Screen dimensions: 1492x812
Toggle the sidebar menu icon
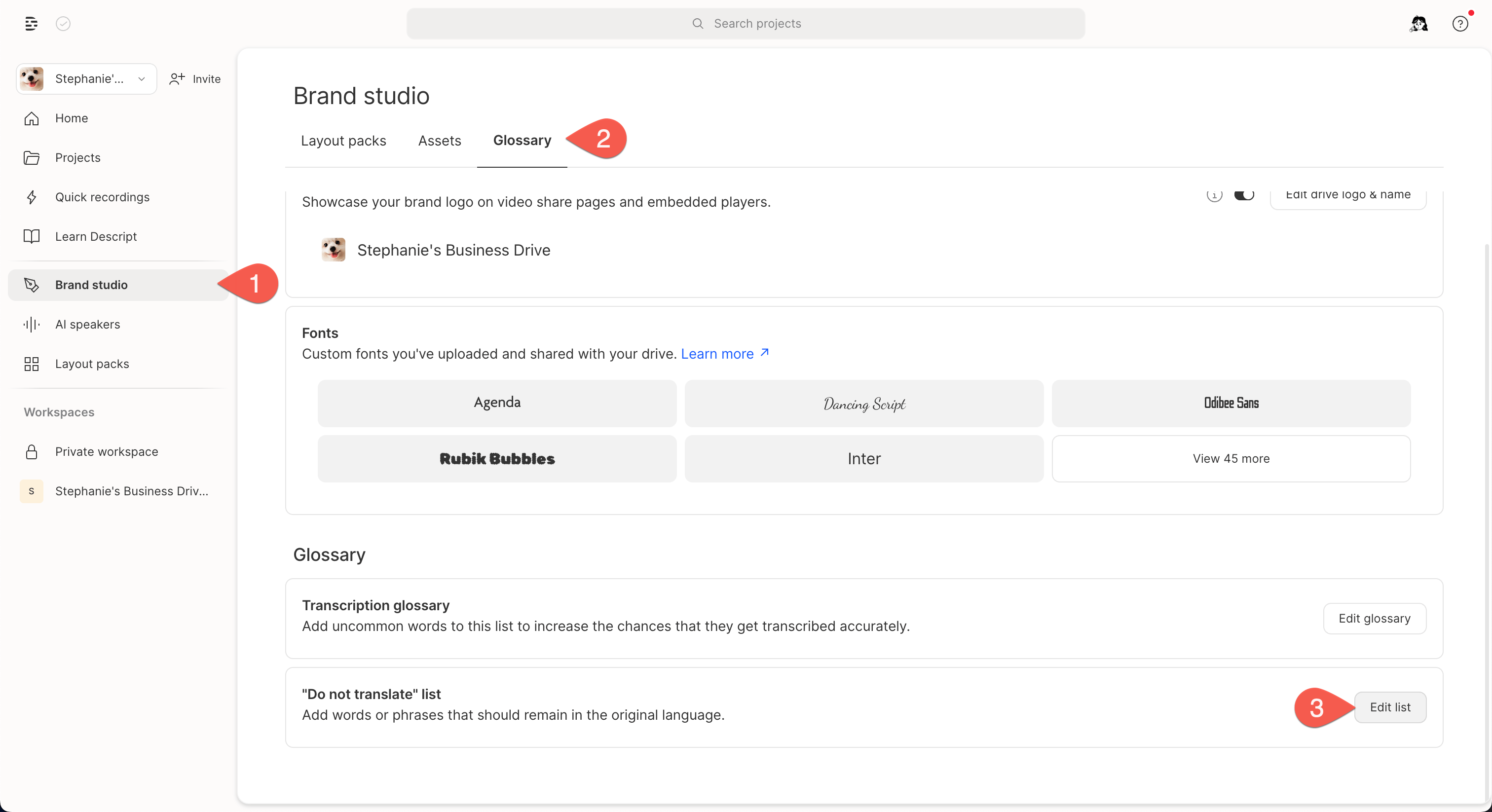[31, 24]
